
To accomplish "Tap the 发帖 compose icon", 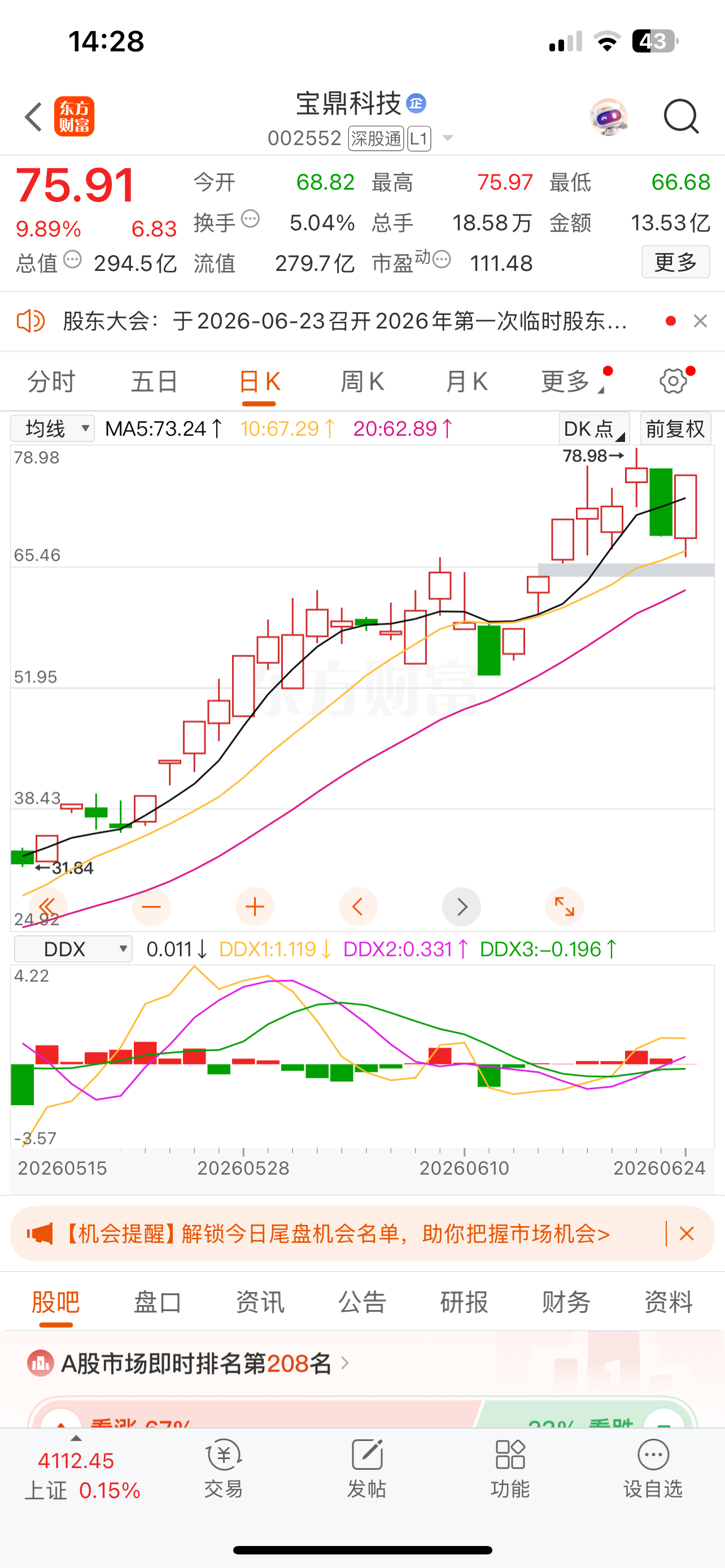I will click(367, 1455).
